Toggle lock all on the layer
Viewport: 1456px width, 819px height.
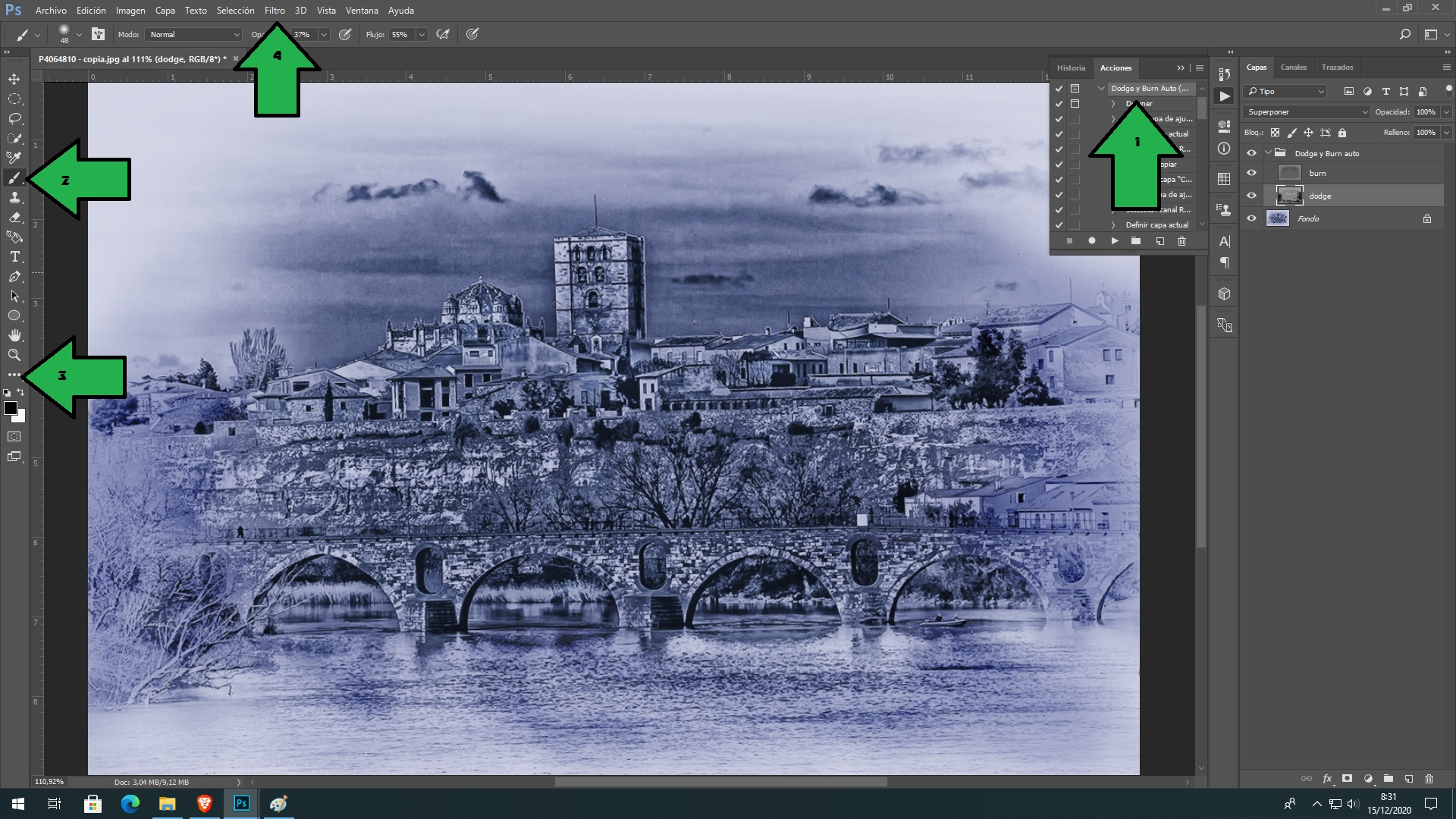click(x=1342, y=133)
